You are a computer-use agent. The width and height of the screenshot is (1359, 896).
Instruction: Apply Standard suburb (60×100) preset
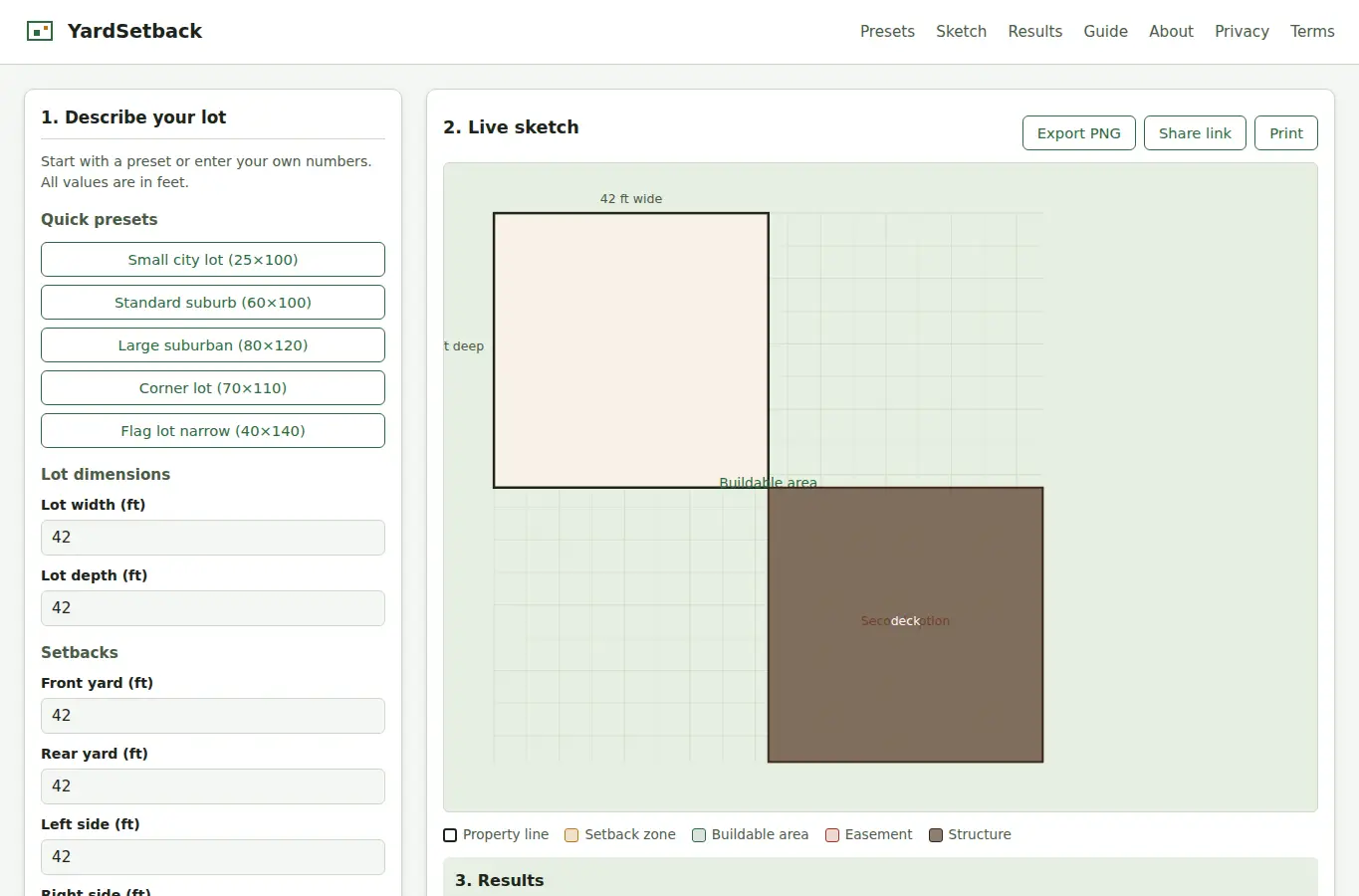point(213,303)
